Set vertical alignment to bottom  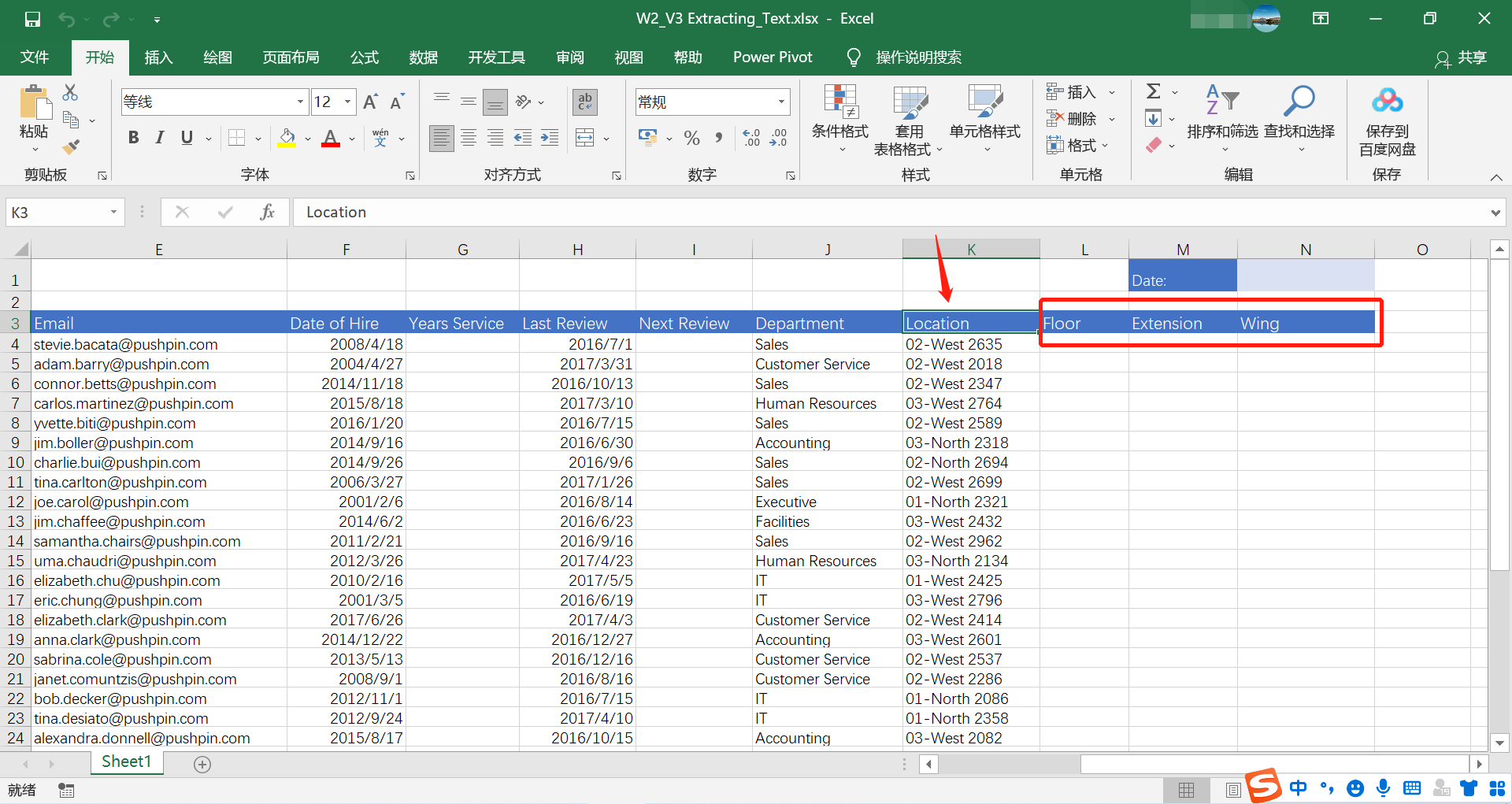495,101
